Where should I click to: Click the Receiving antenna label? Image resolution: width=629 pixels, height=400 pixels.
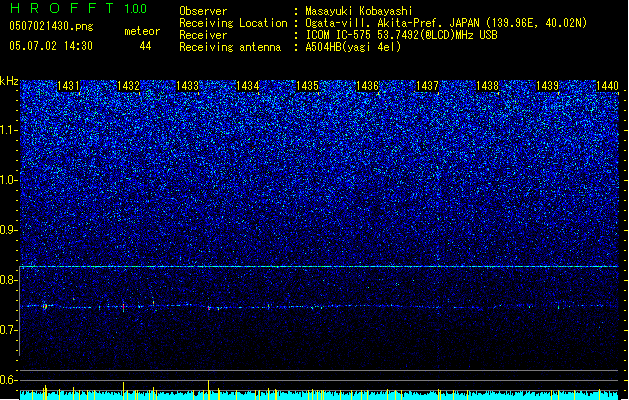(x=230, y=47)
